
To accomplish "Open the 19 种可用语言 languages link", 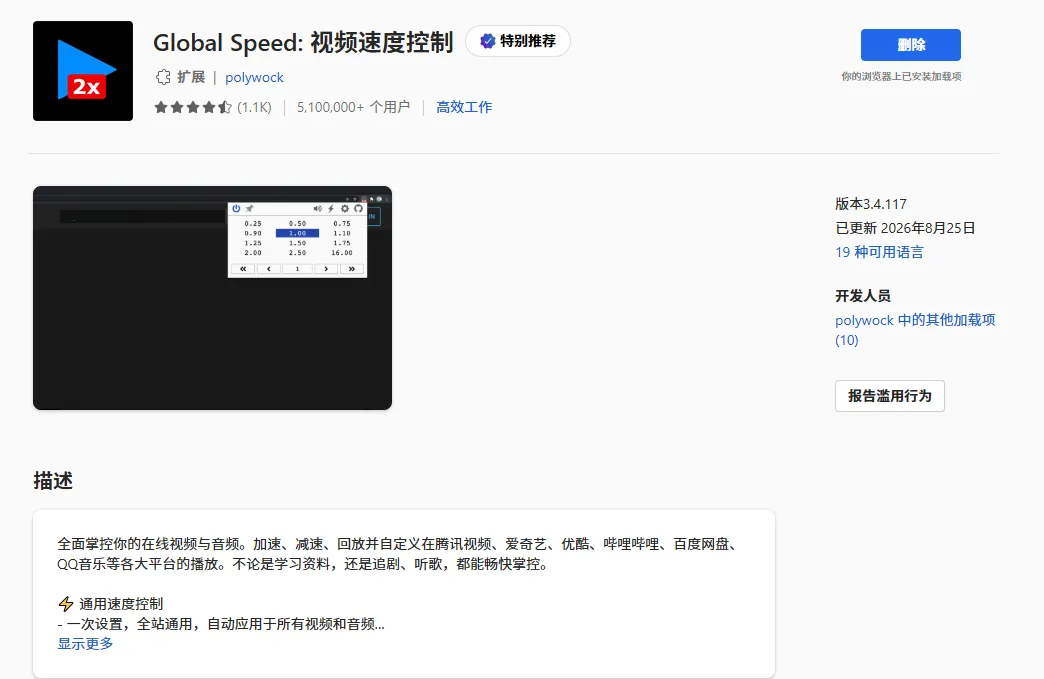I will coord(880,252).
